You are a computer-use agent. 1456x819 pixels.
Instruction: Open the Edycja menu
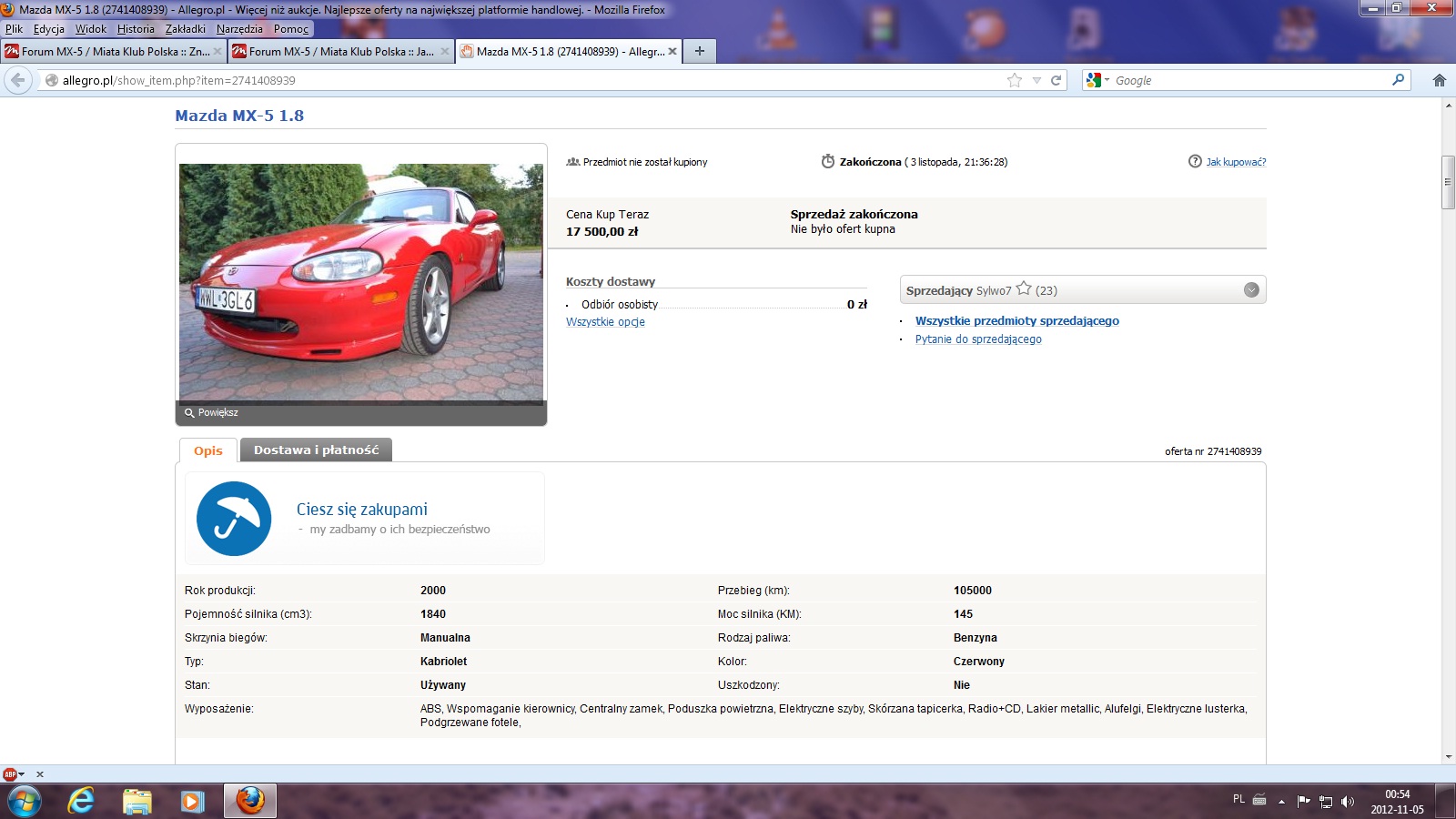pos(49,29)
